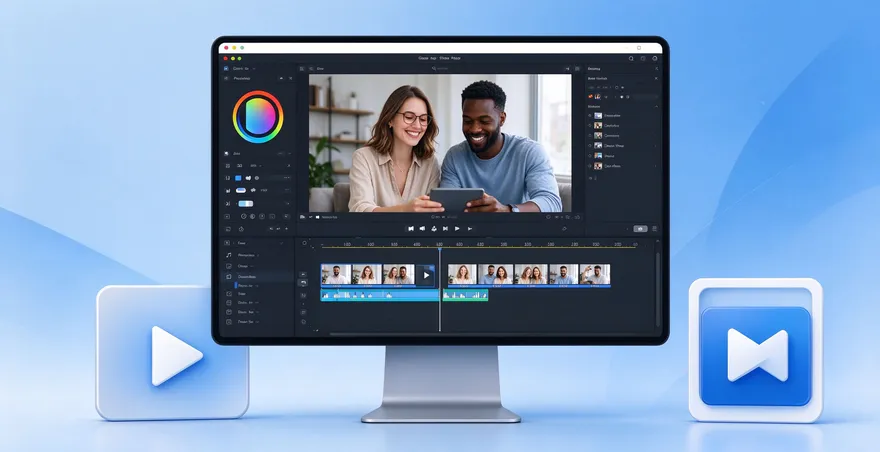Select the long blue audio clip on the timeline
The image size is (880, 452).
(380, 295)
